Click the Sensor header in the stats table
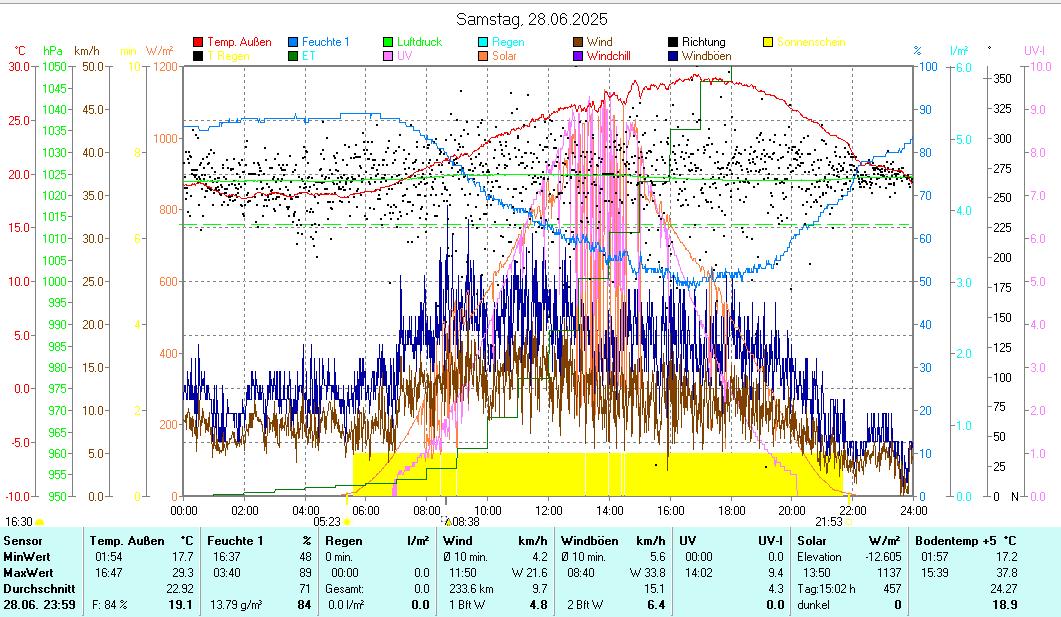This screenshot has width=1061, height=617. (x=22, y=540)
